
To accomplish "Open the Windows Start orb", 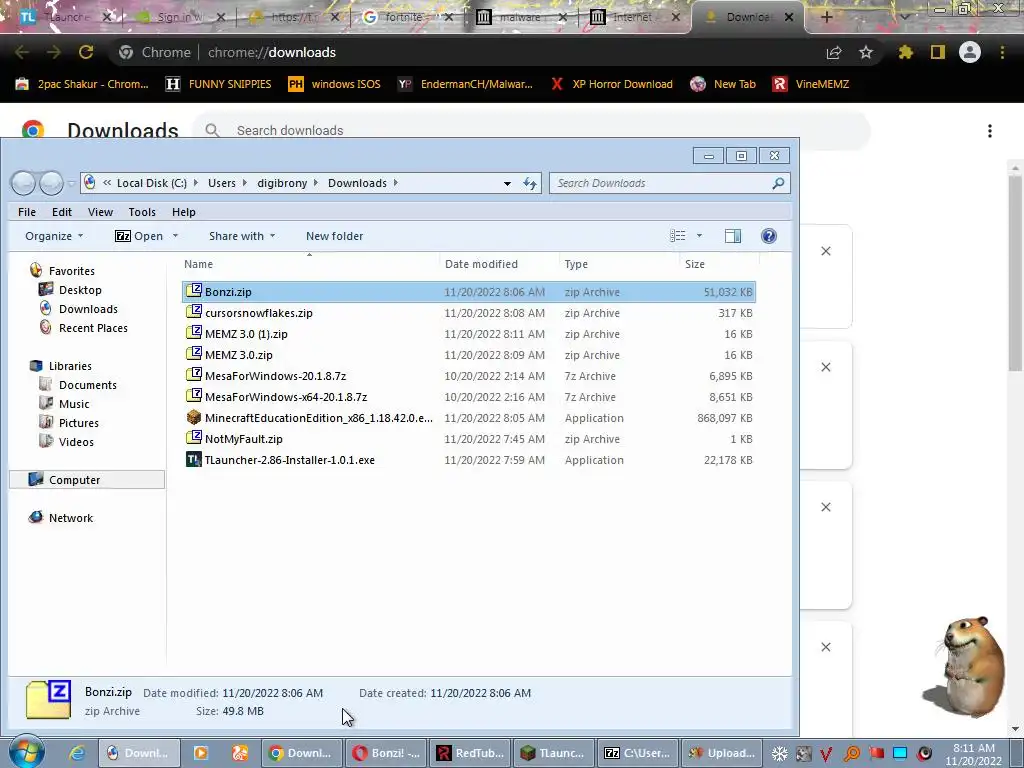I will [26, 752].
